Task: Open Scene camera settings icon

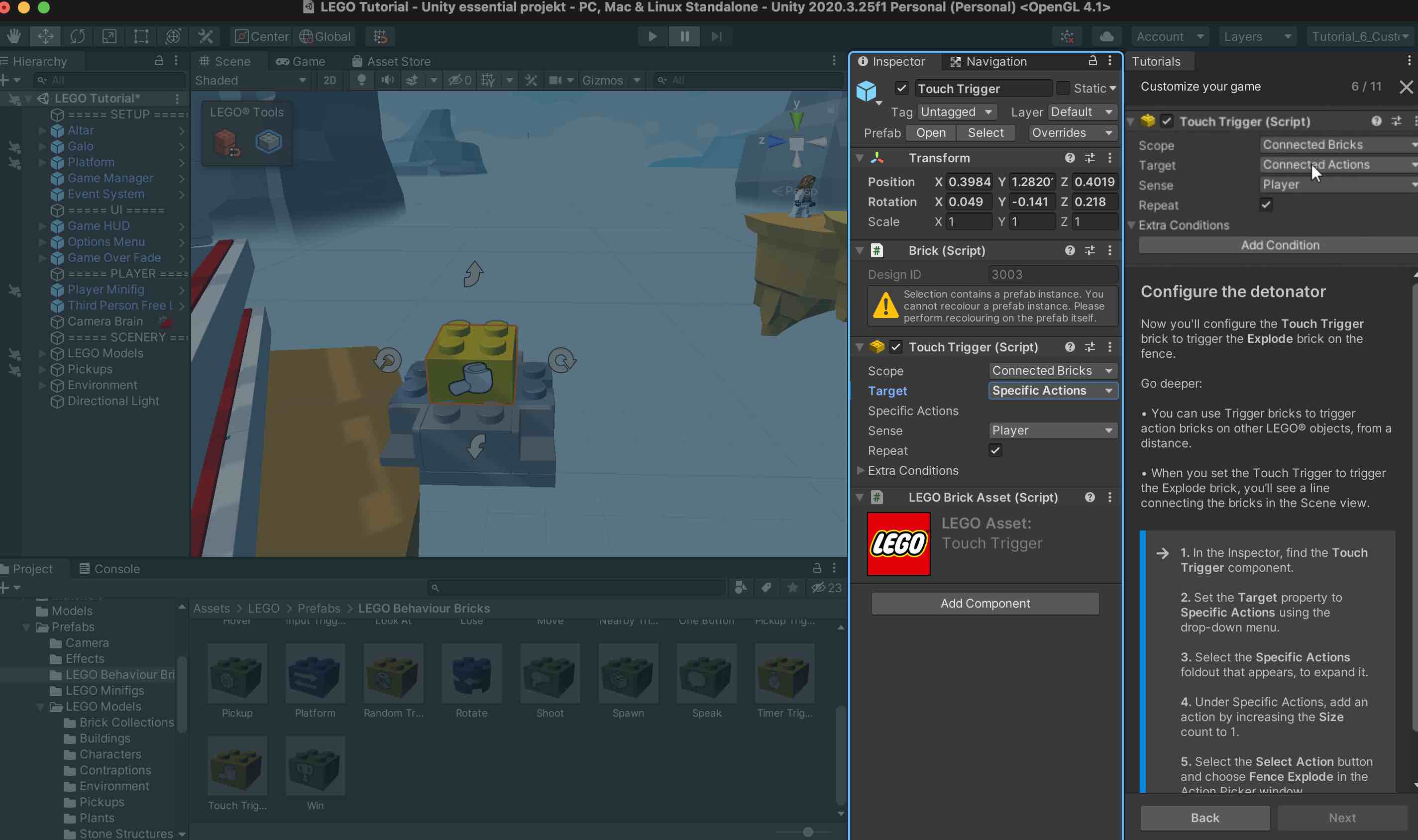Action: point(555,81)
